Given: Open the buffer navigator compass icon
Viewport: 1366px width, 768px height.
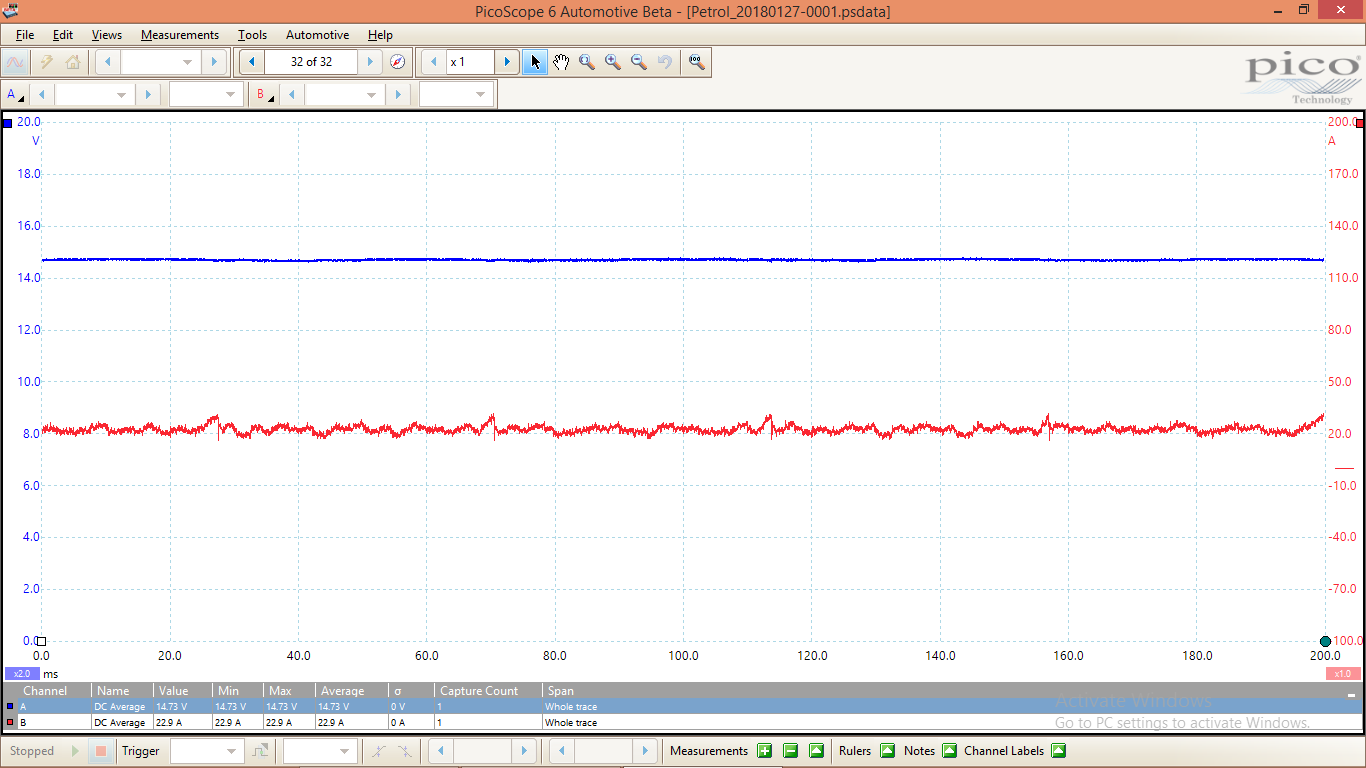Looking at the screenshot, I should pyautogui.click(x=397, y=62).
